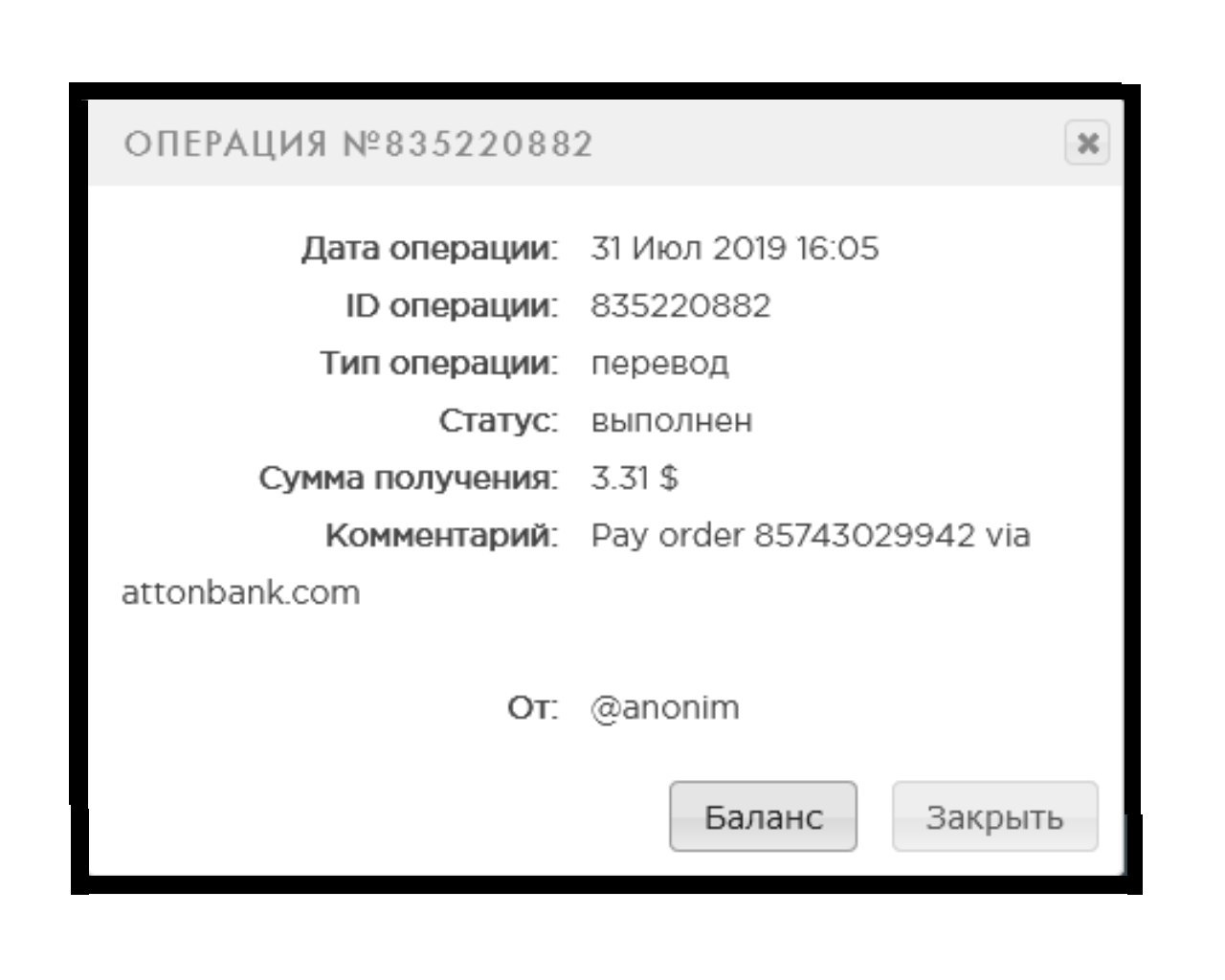Click the ID операции label
Screen dimensions: 1225x980
pos(451,306)
